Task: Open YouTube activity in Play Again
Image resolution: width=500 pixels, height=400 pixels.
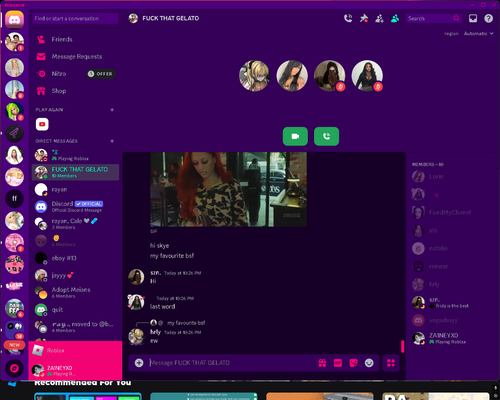Action: pyautogui.click(x=42, y=124)
